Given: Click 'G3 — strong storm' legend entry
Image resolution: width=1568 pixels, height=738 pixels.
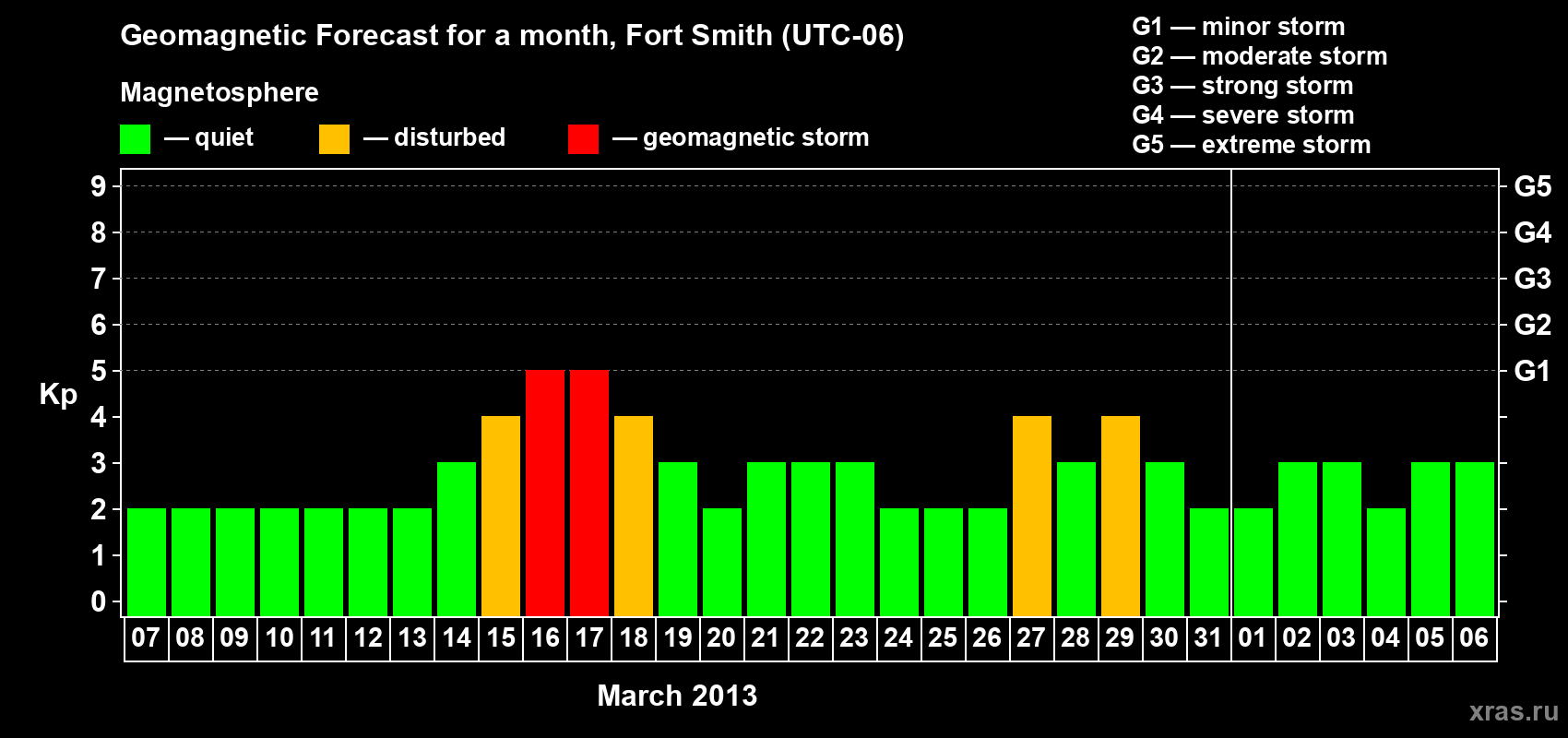Looking at the screenshot, I should (1242, 86).
